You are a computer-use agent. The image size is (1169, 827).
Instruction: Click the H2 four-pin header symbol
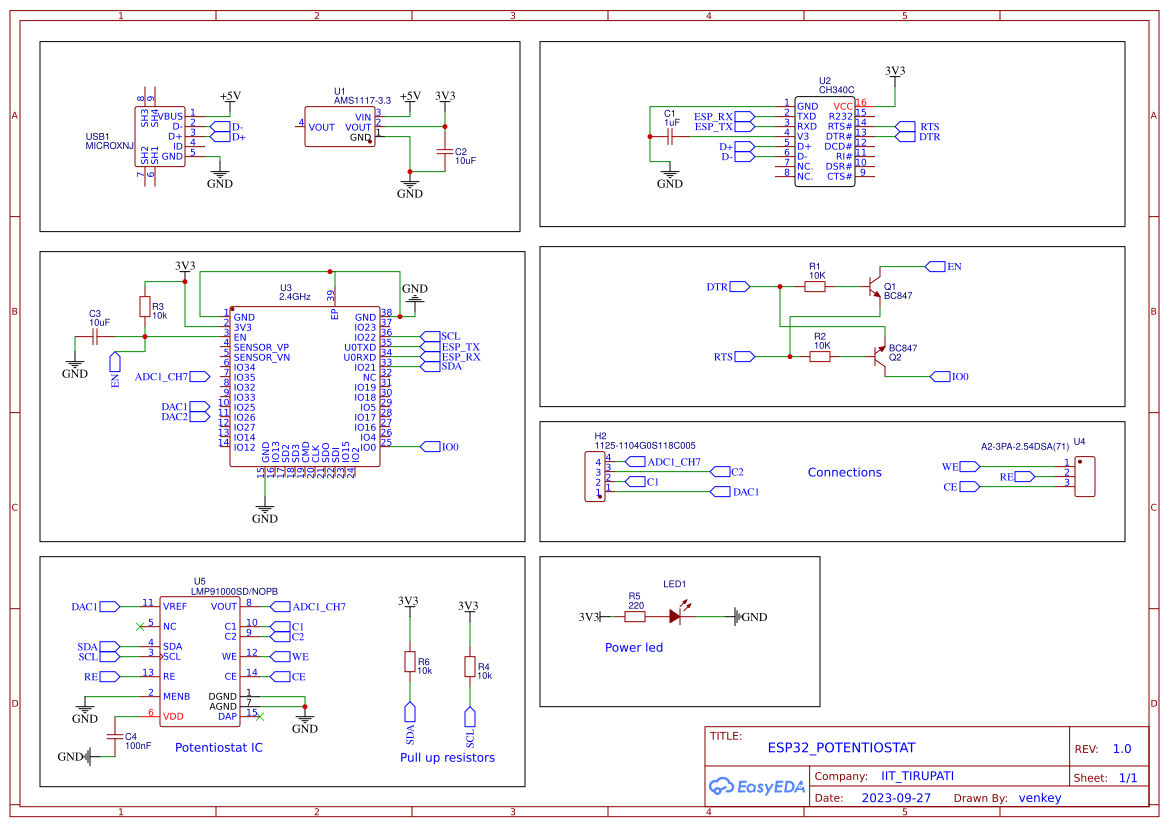[x=595, y=477]
